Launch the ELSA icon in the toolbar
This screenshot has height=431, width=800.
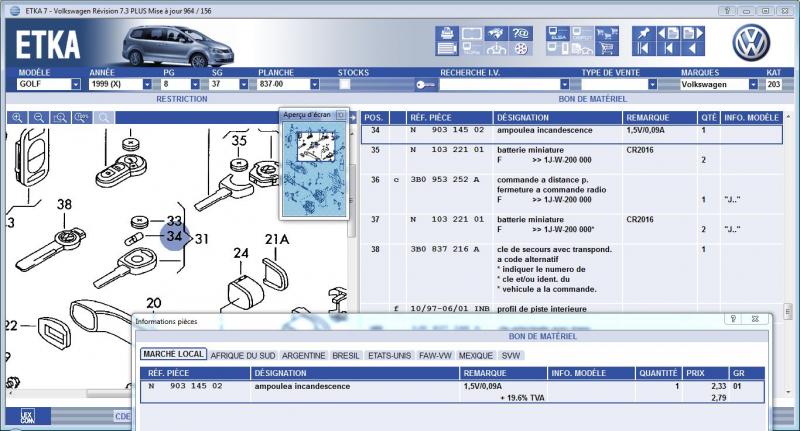558,33
